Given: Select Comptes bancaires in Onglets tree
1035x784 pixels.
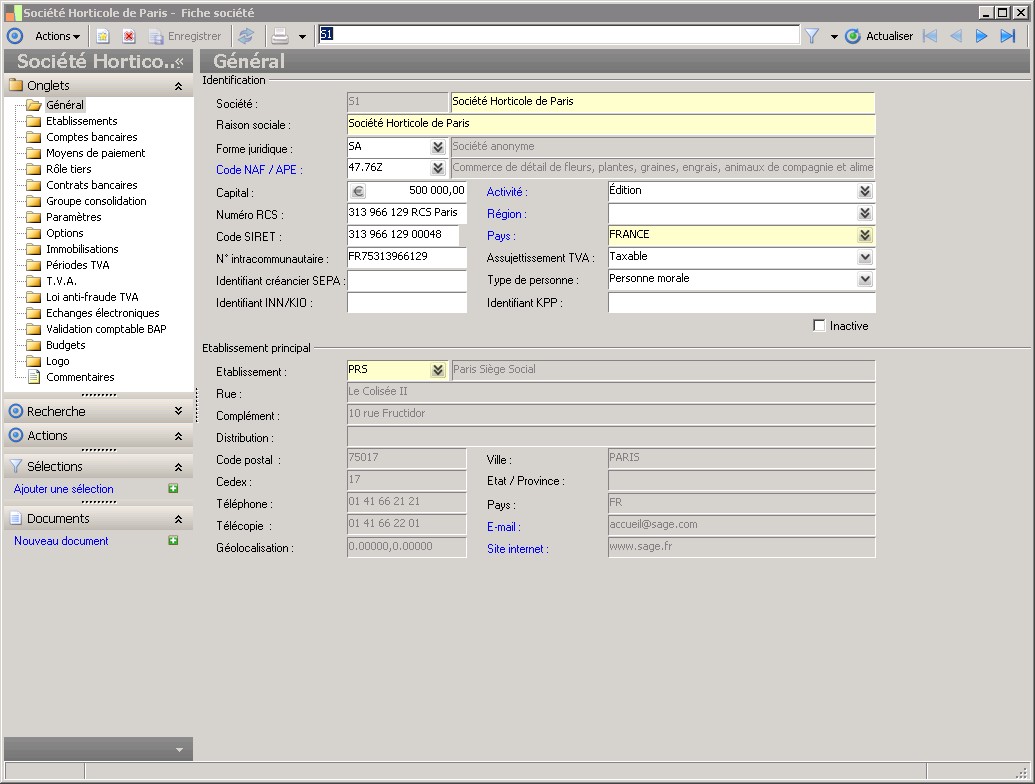Looking at the screenshot, I should pos(91,137).
